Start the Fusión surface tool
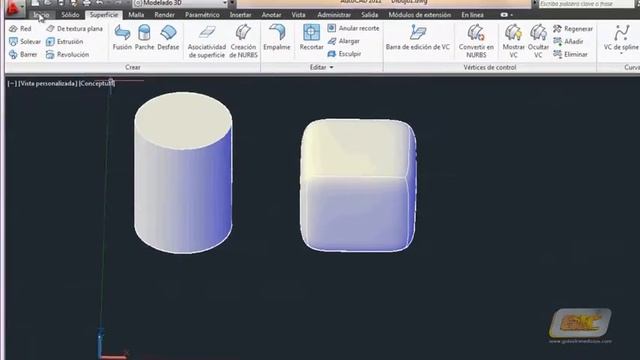 tap(122, 38)
